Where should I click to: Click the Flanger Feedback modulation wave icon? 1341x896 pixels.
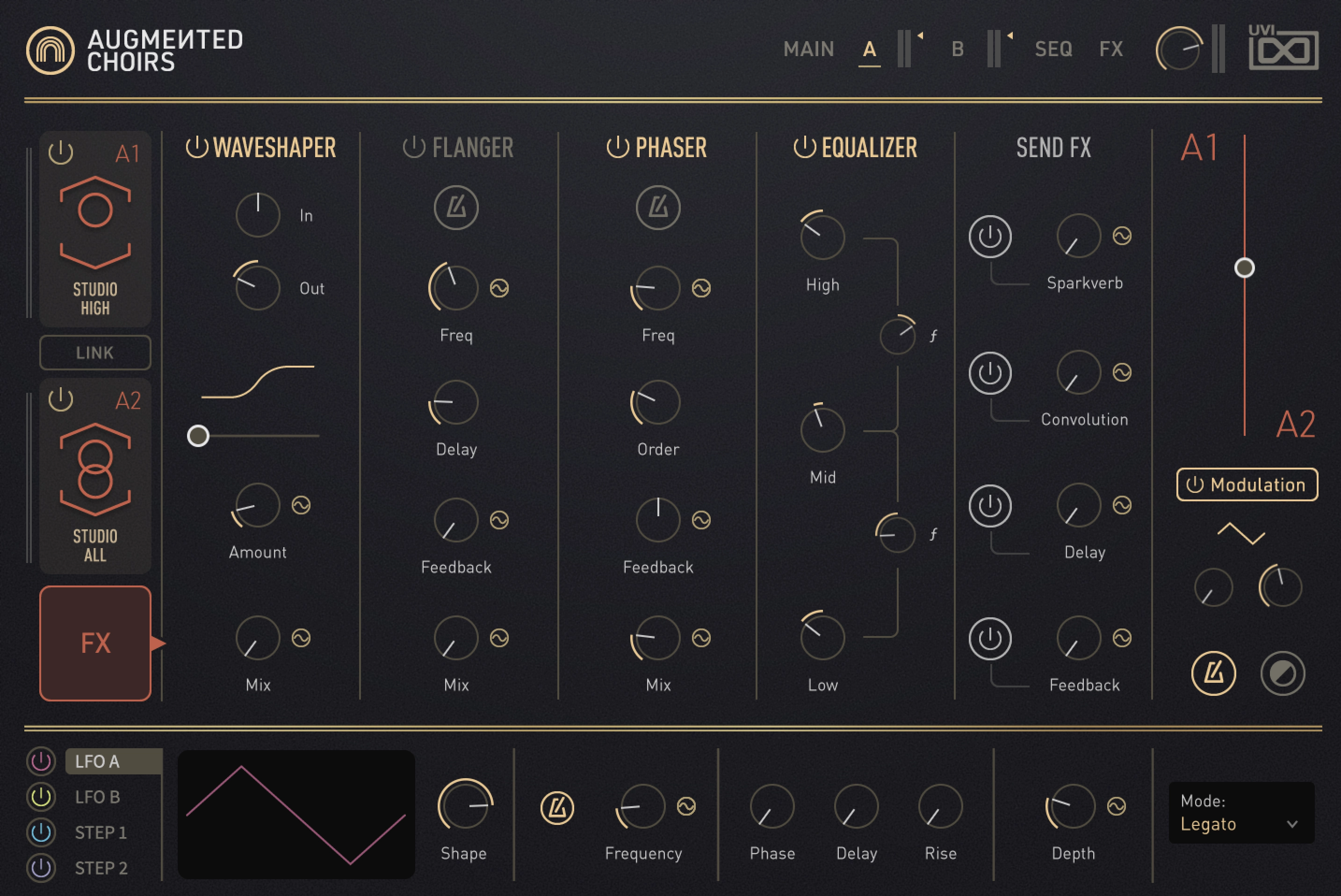pyautogui.click(x=499, y=520)
